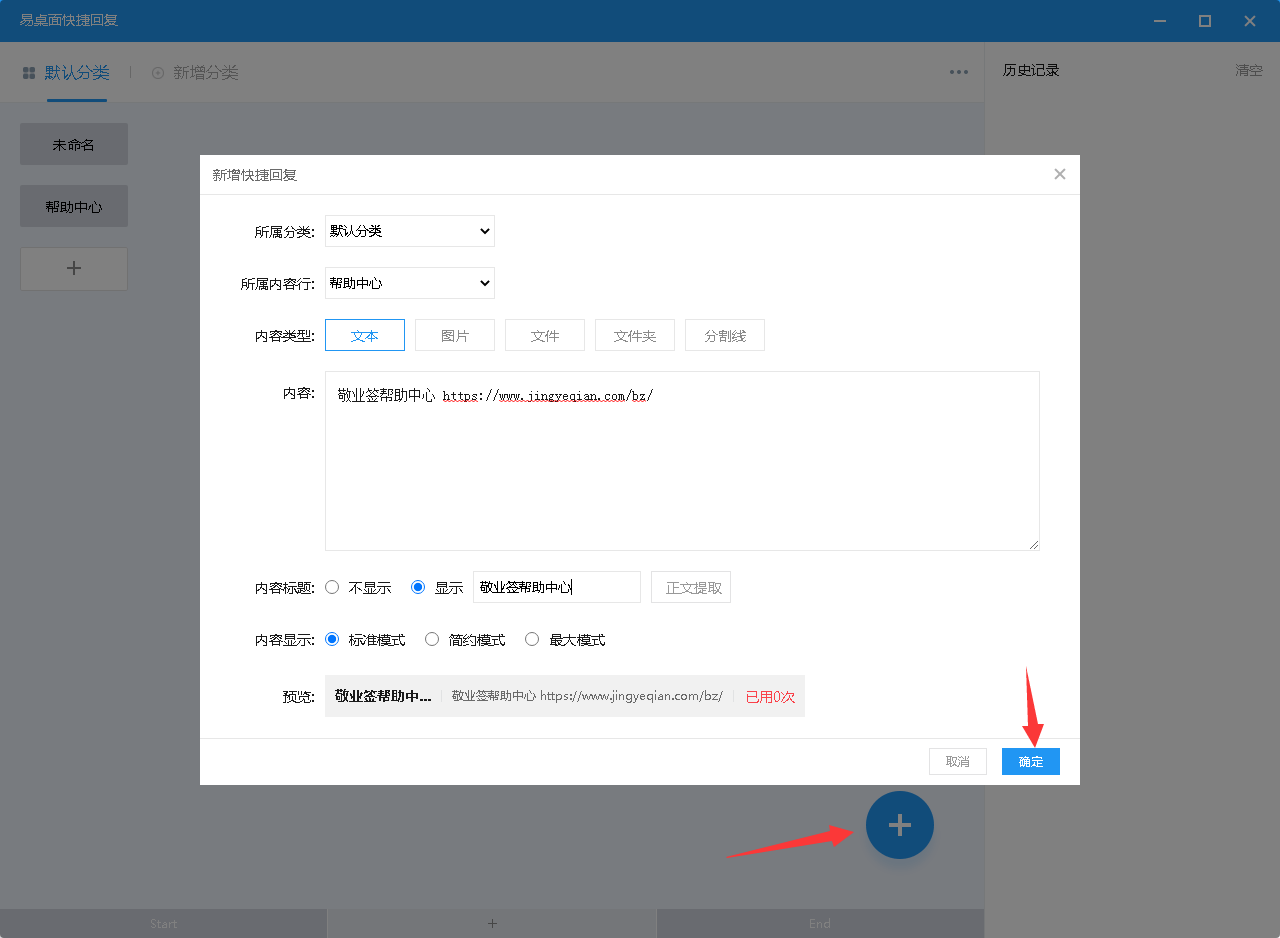
Task: Click the 正文提取 button
Action: click(691, 587)
